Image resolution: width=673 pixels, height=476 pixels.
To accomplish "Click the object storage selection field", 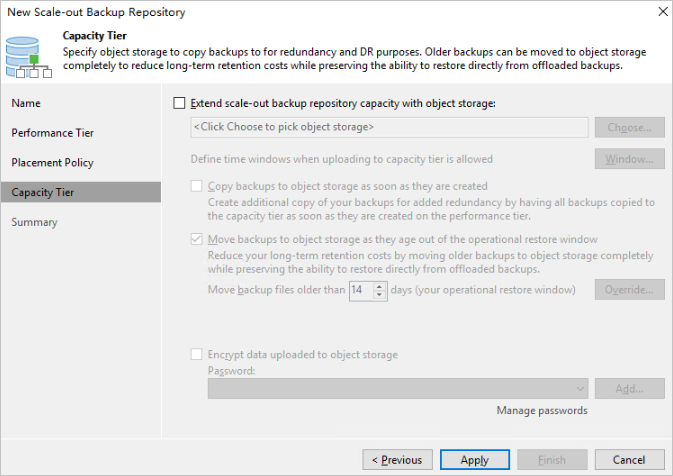I will pyautogui.click(x=388, y=127).
